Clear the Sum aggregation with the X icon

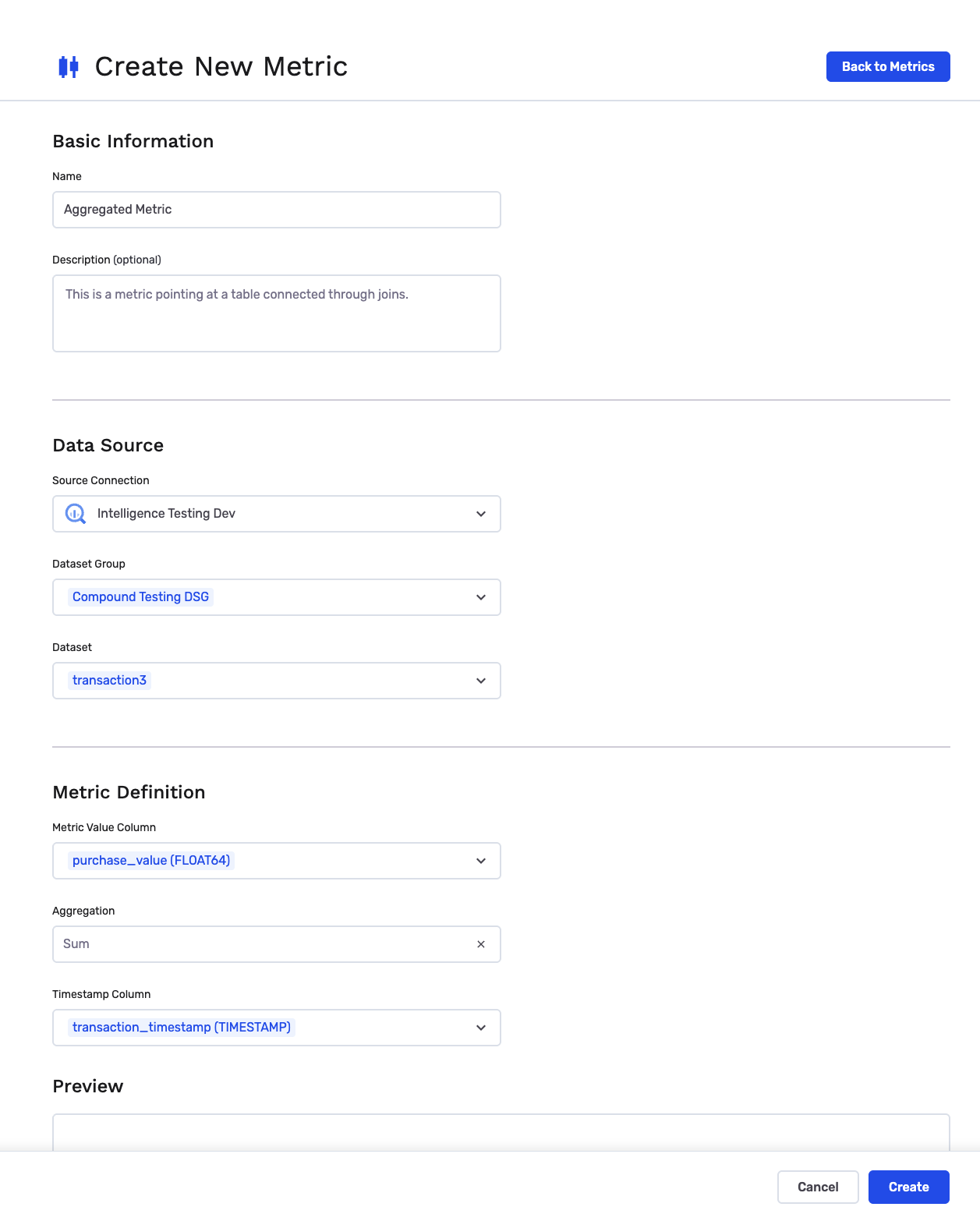click(x=481, y=944)
